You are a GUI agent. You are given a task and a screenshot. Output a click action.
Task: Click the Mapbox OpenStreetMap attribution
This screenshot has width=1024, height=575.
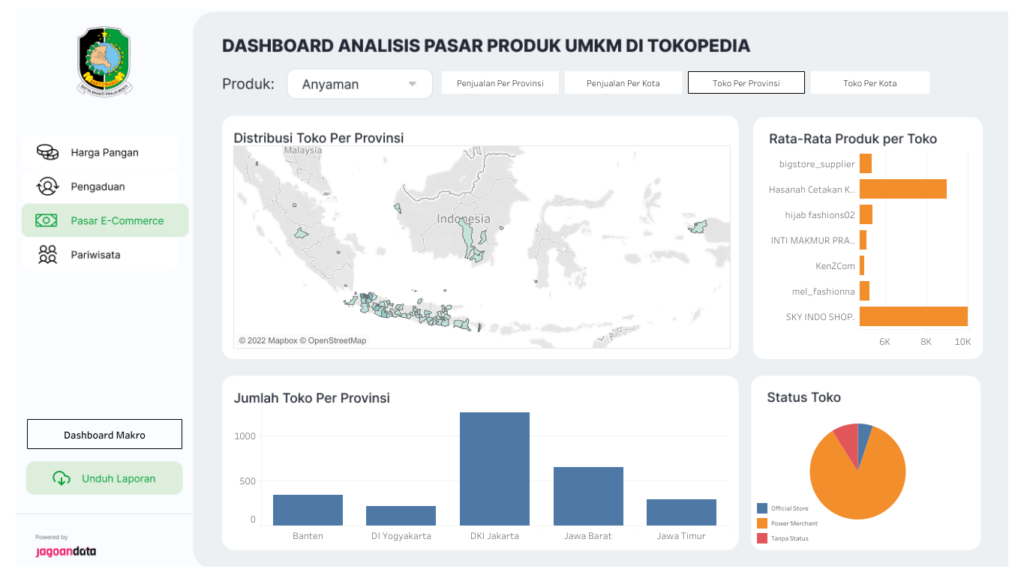click(302, 340)
